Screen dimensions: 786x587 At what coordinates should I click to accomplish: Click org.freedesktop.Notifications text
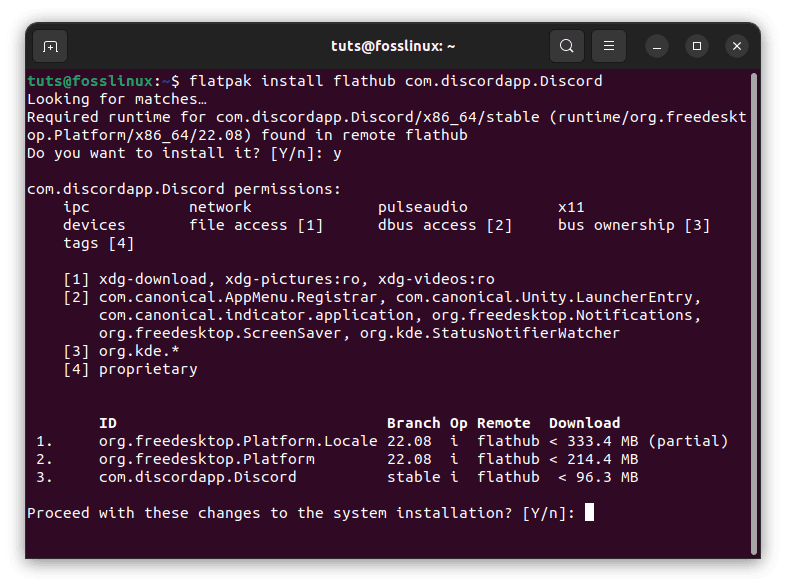(x=562, y=315)
